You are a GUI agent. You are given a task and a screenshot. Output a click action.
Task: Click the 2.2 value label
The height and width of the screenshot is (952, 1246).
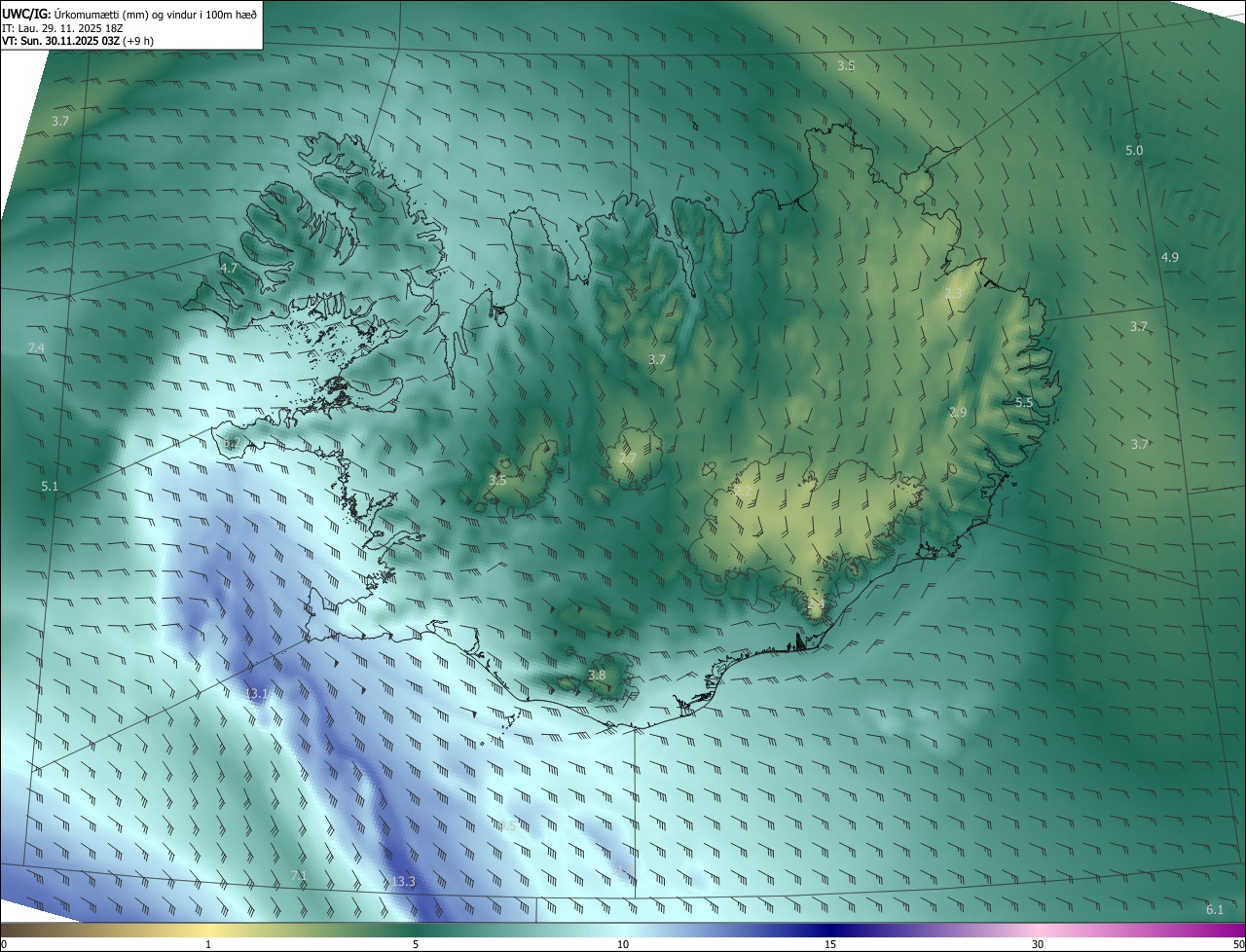[x=744, y=491]
